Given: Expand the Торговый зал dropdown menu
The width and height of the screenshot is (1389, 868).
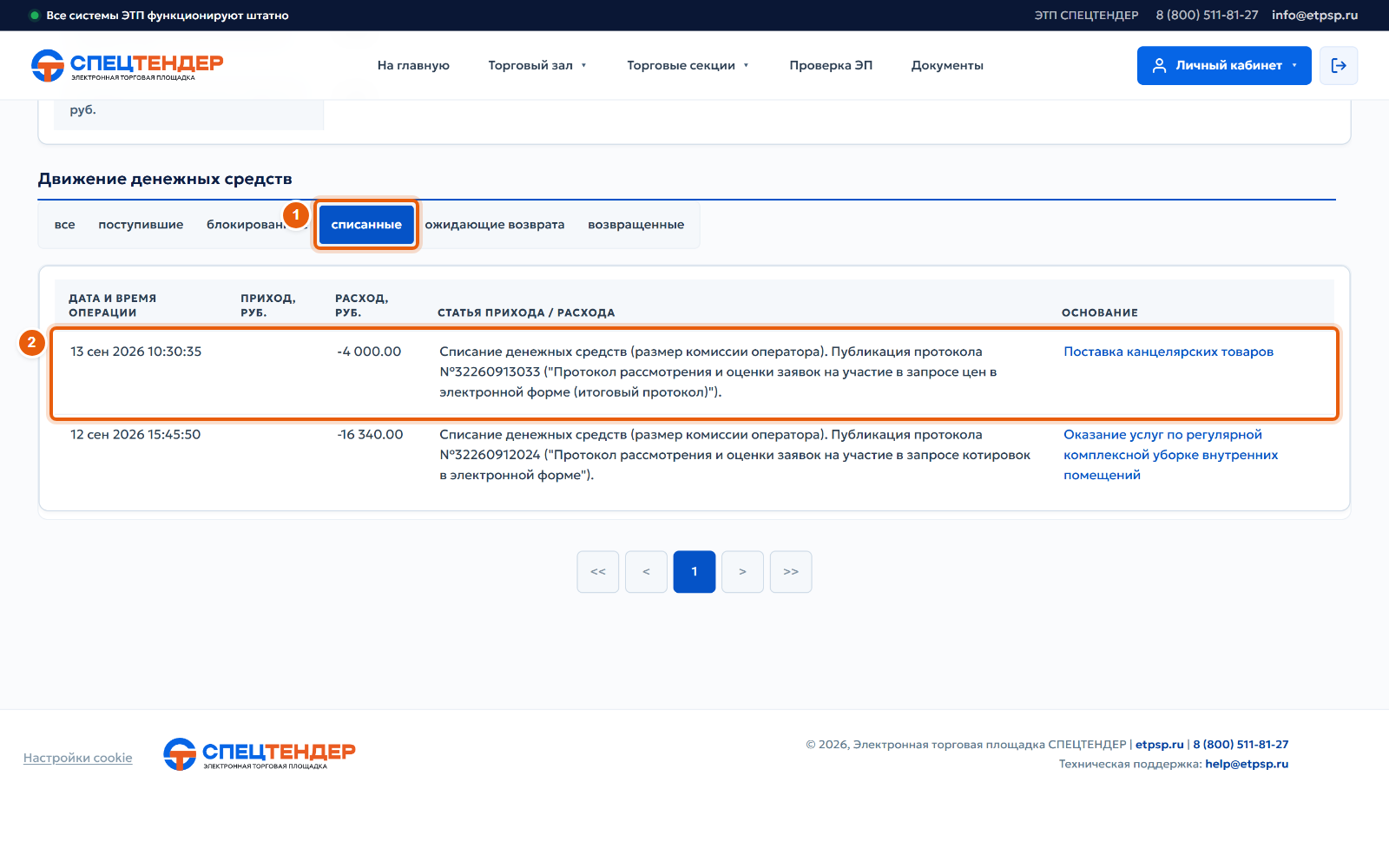Looking at the screenshot, I should tap(537, 65).
